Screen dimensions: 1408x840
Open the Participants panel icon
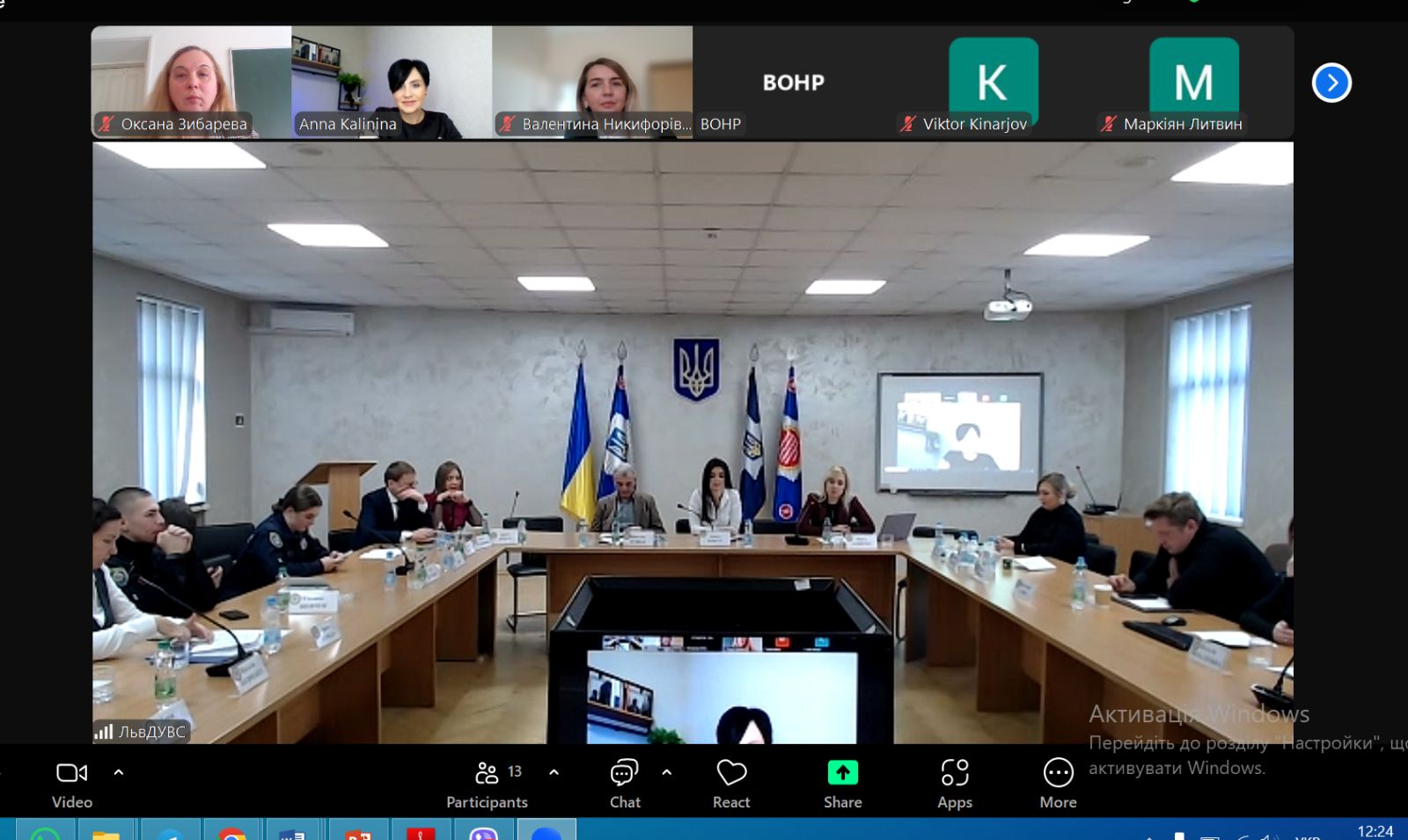click(x=487, y=772)
